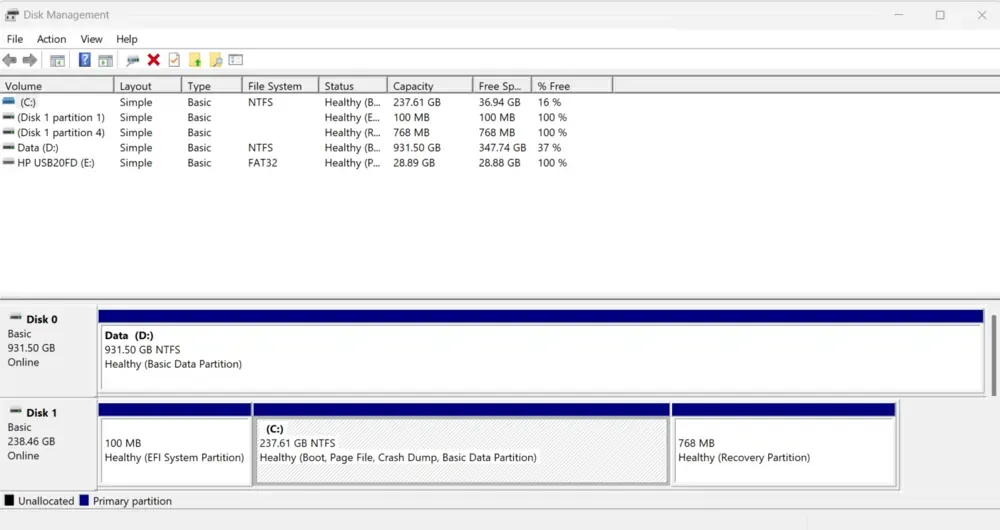This screenshot has height=530, width=1000.
Task: Click the Forward arrow toolbar icon
Action: click(x=29, y=60)
